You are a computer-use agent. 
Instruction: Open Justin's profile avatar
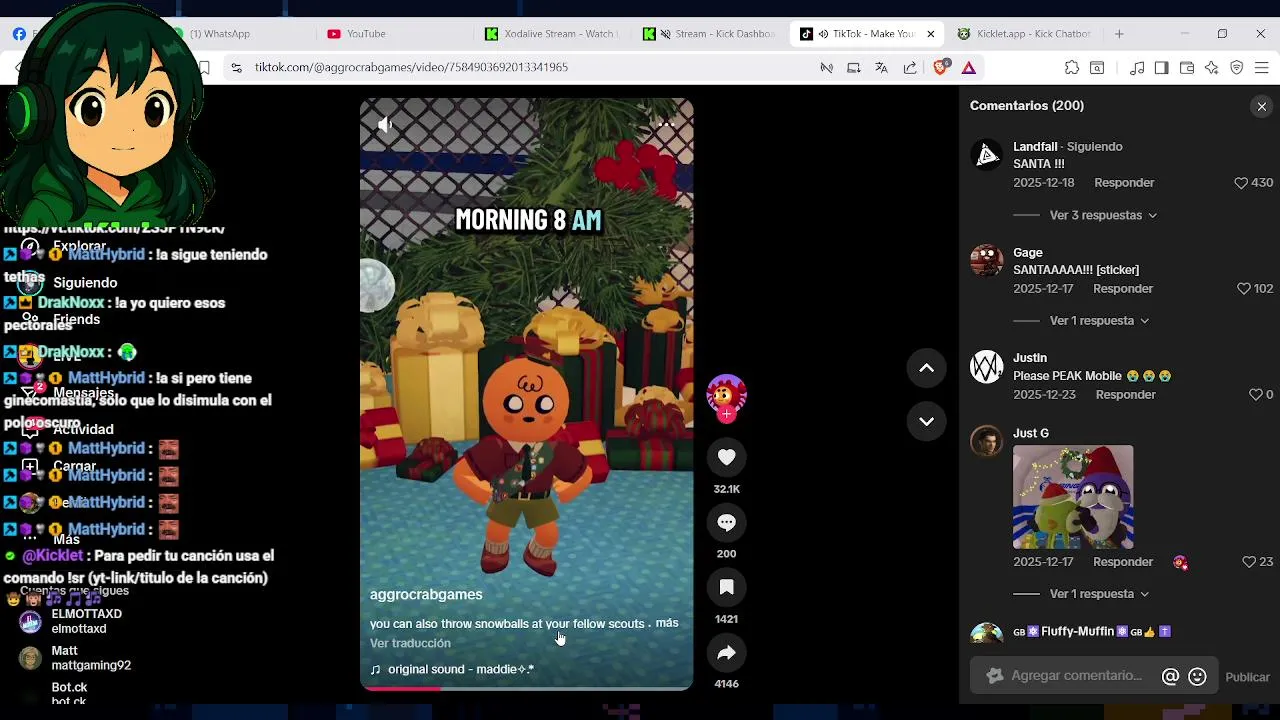(x=986, y=366)
